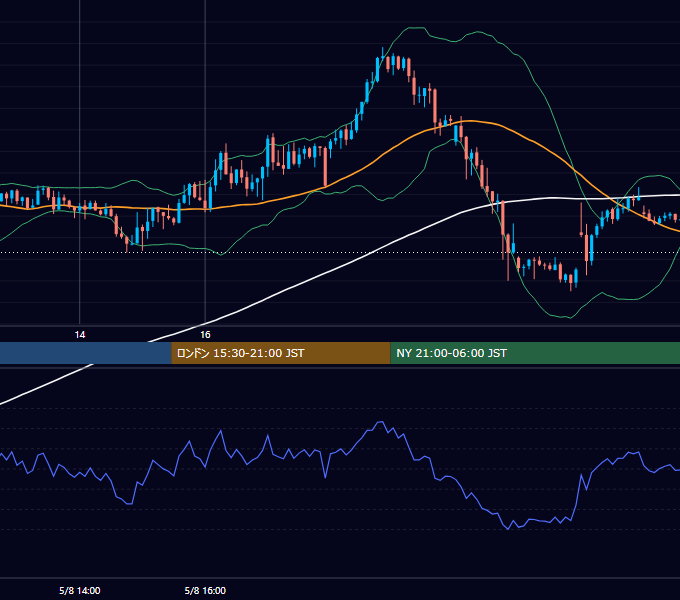Click the '5/8 14:00' date label
The width and height of the screenshot is (680, 600).
pos(80,590)
